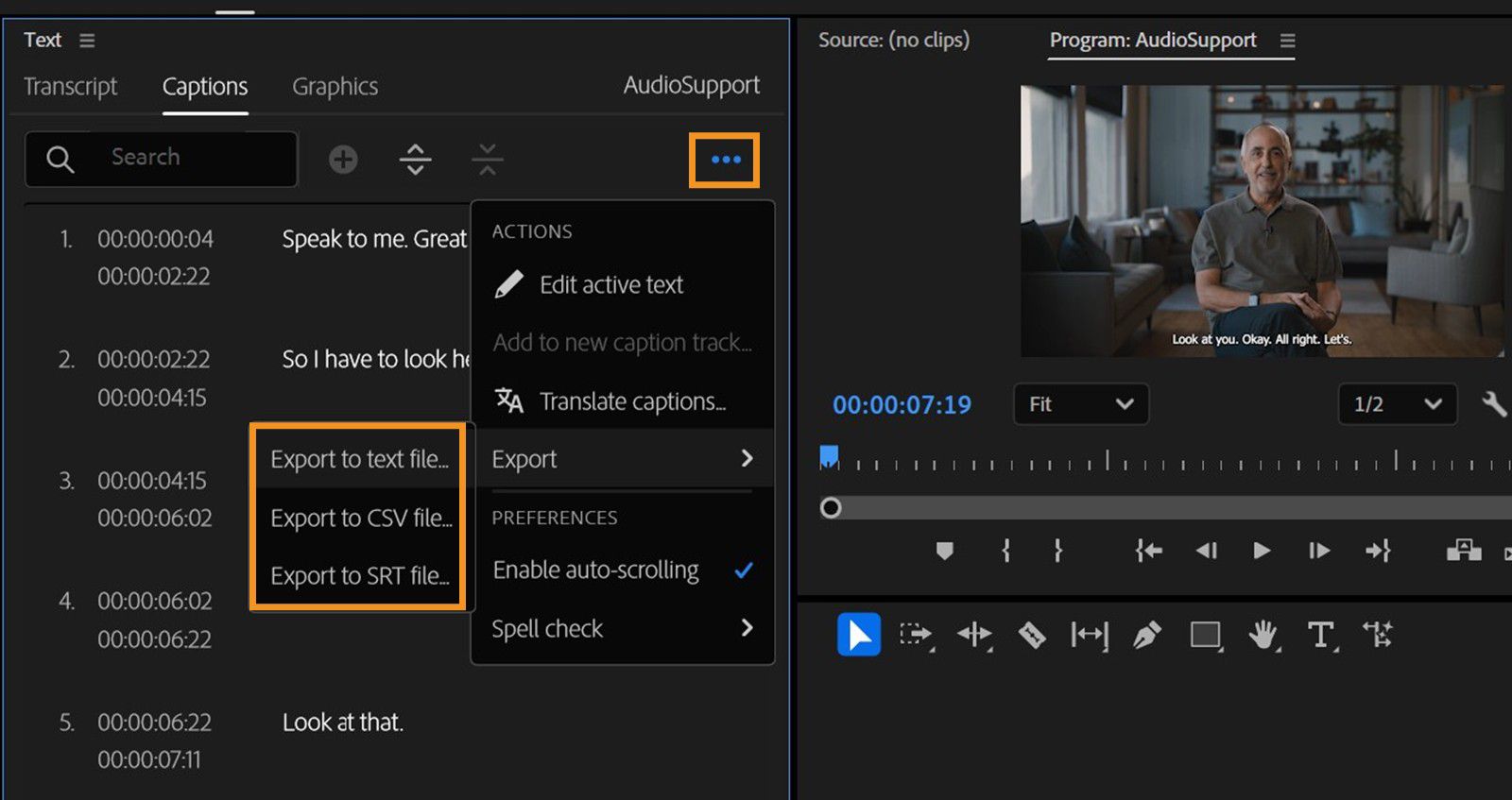Open the Fit zoom level dropdown
This screenshot has height=800, width=1512.
pyautogui.click(x=1080, y=404)
